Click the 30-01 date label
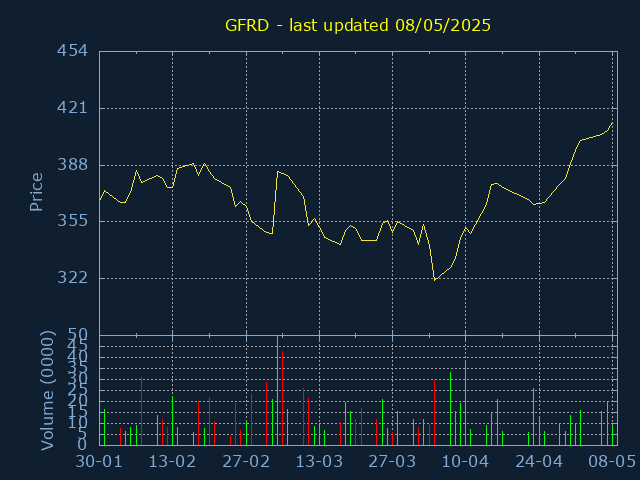This screenshot has height=480, width=640. coord(99,462)
